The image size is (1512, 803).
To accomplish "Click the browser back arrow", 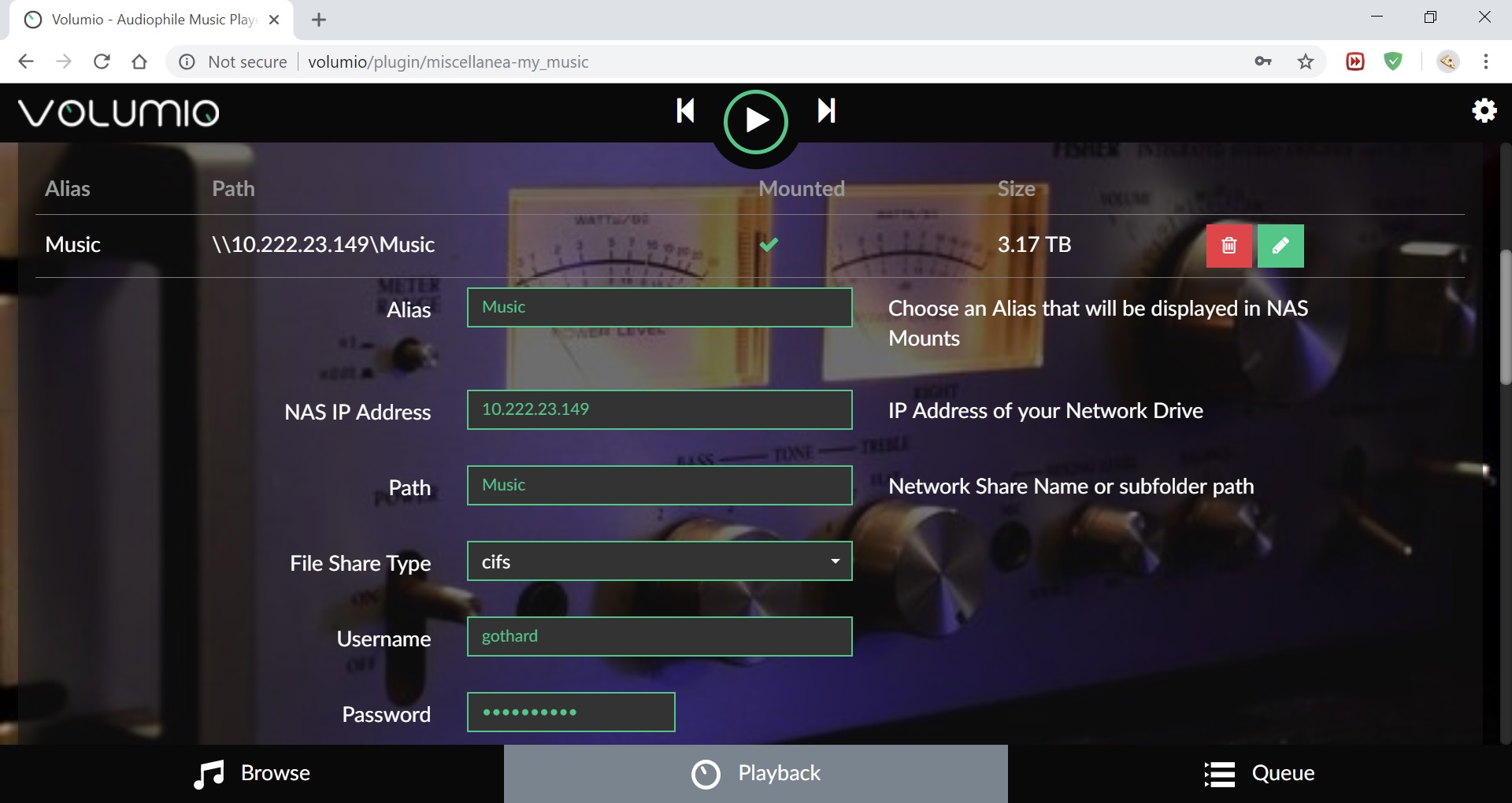I will (x=26, y=61).
